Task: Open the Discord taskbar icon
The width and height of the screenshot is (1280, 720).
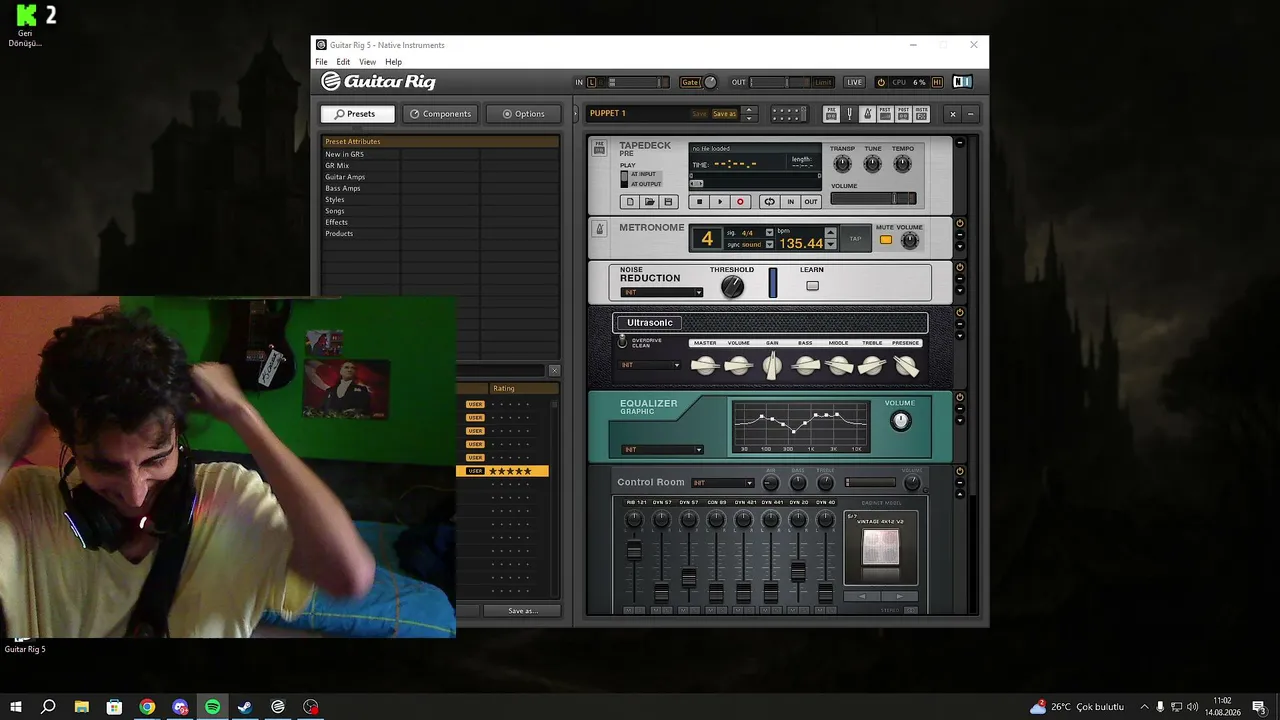Action: click(x=180, y=707)
